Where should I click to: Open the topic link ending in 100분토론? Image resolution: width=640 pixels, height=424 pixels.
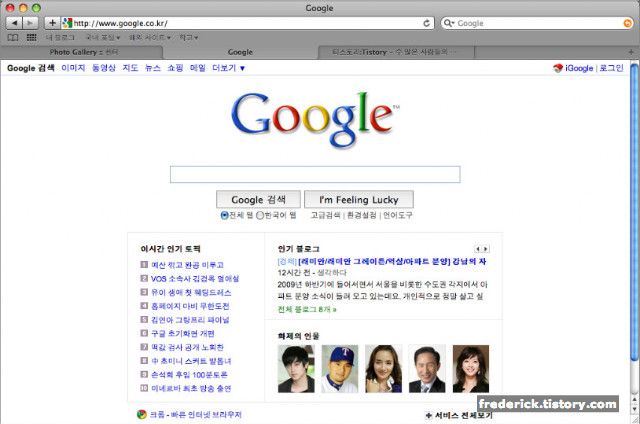[x=189, y=375]
